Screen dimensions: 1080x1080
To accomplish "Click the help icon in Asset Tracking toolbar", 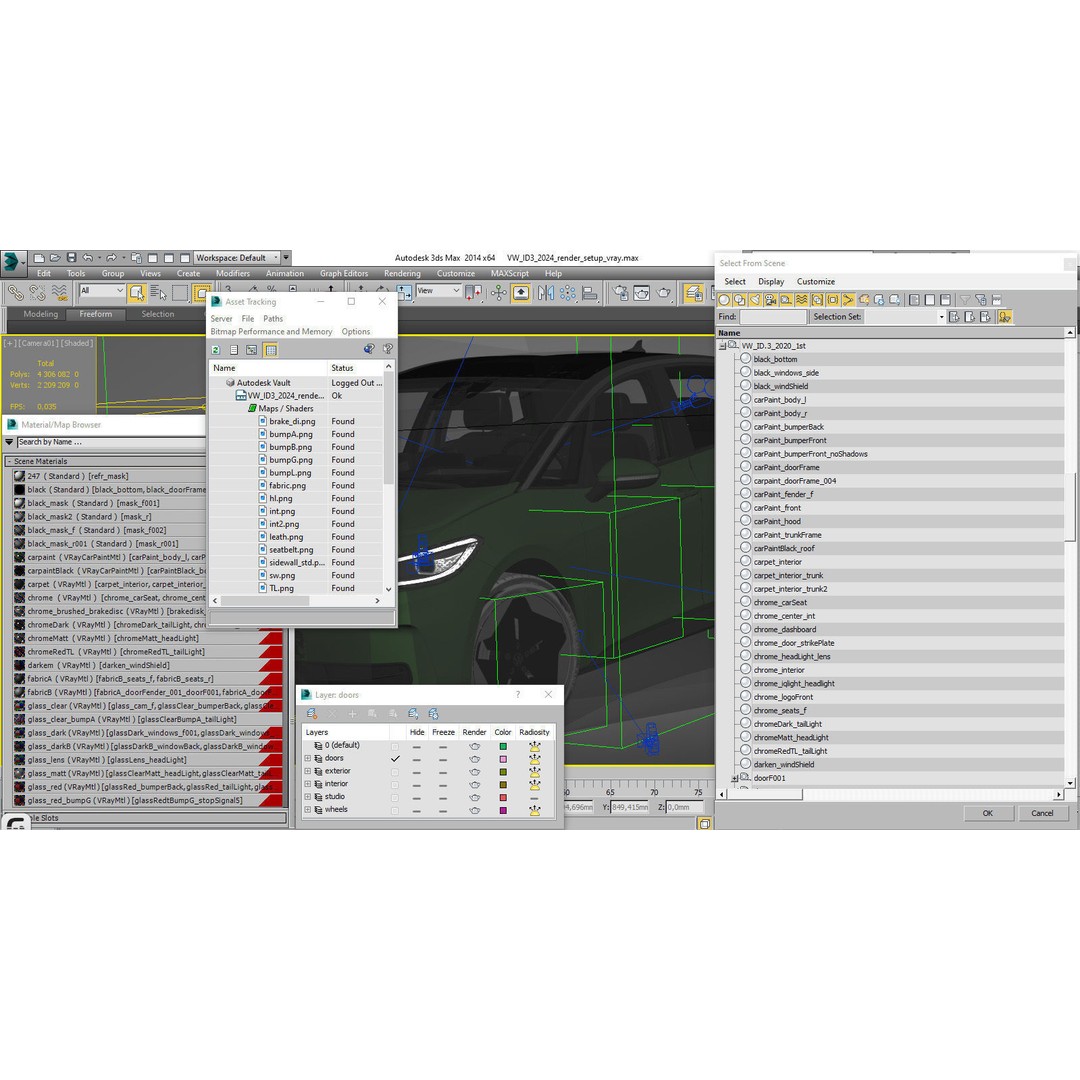I will point(388,349).
